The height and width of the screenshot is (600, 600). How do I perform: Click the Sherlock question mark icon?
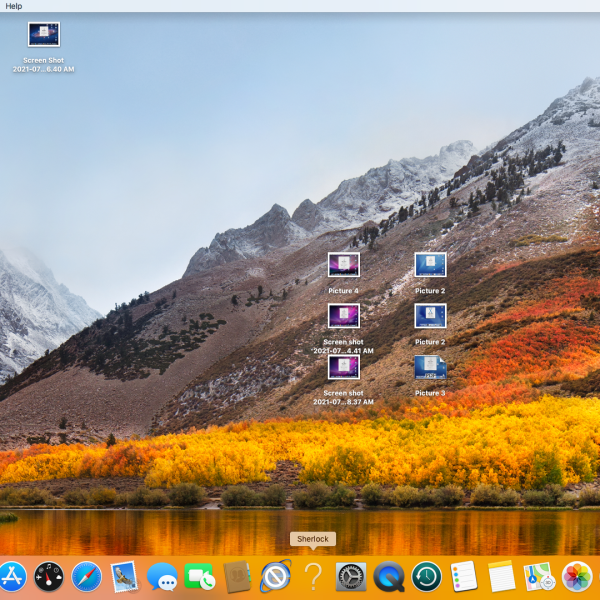tap(313, 576)
